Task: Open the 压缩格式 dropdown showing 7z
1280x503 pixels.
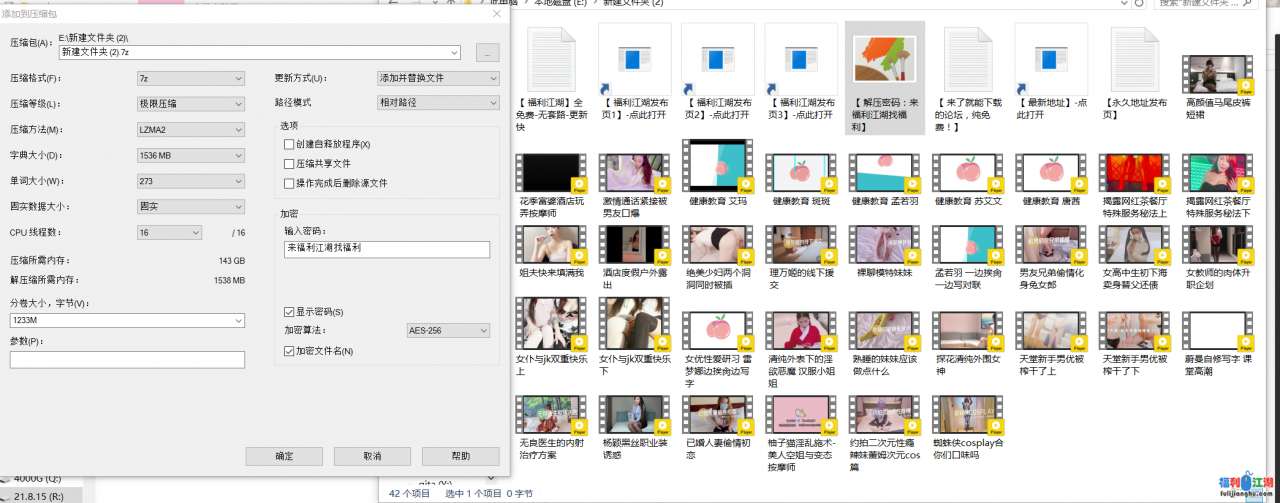Action: click(190, 78)
